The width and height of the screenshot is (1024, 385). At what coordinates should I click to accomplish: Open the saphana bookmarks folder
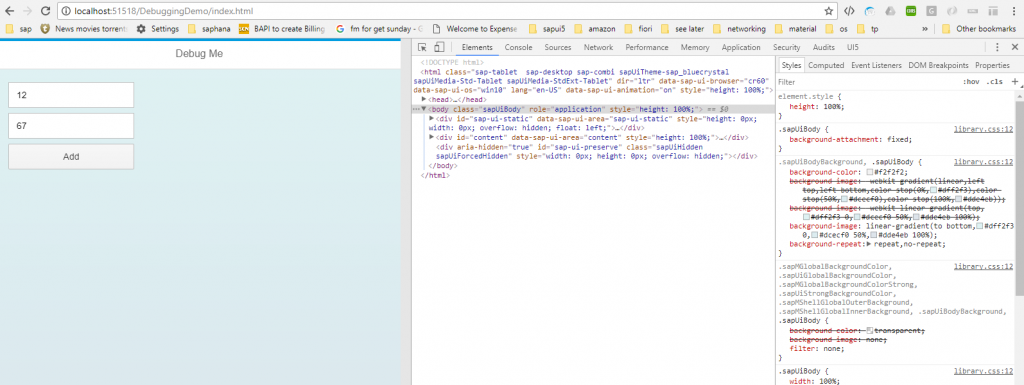click(209, 29)
